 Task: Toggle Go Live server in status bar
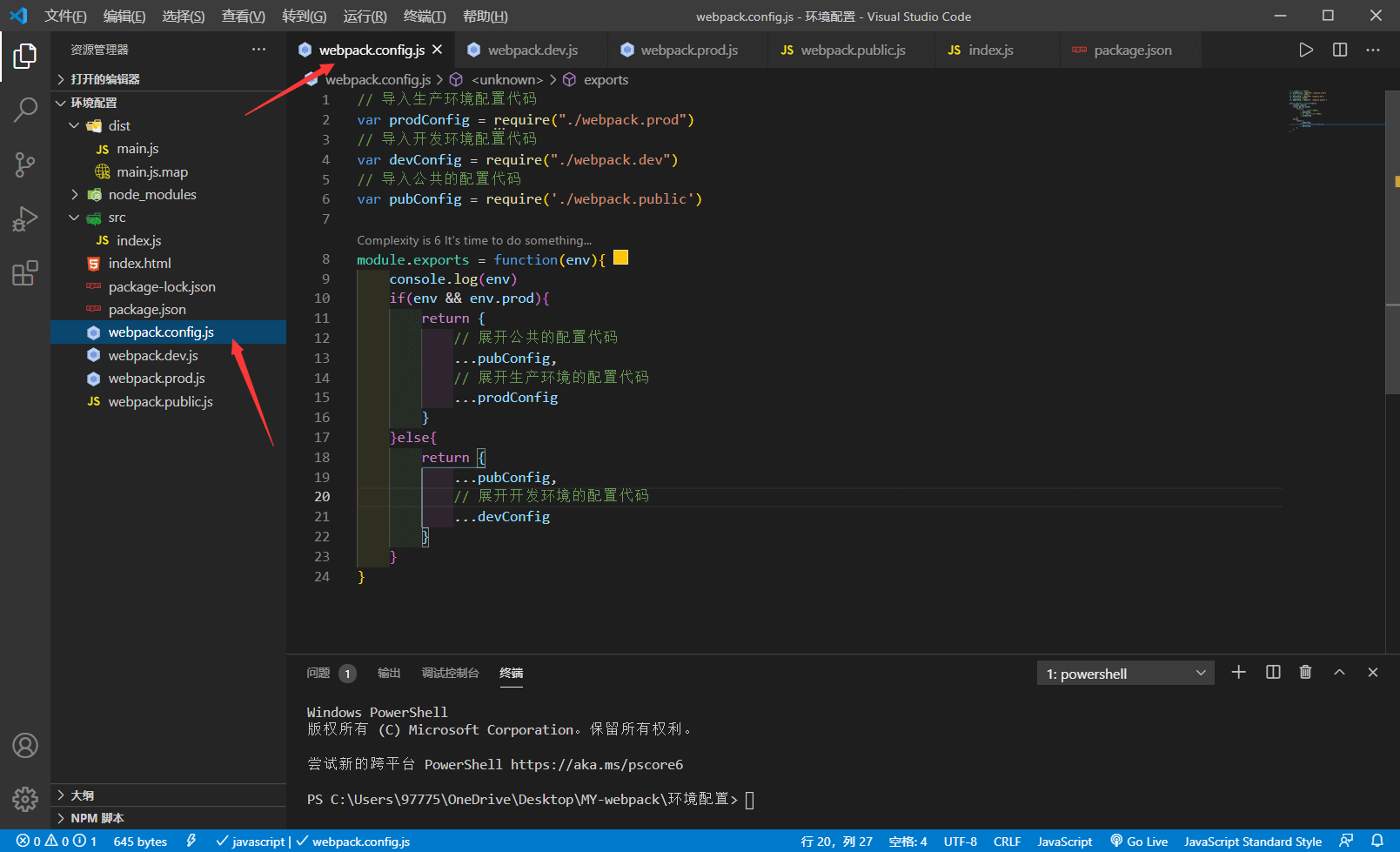point(1139,841)
